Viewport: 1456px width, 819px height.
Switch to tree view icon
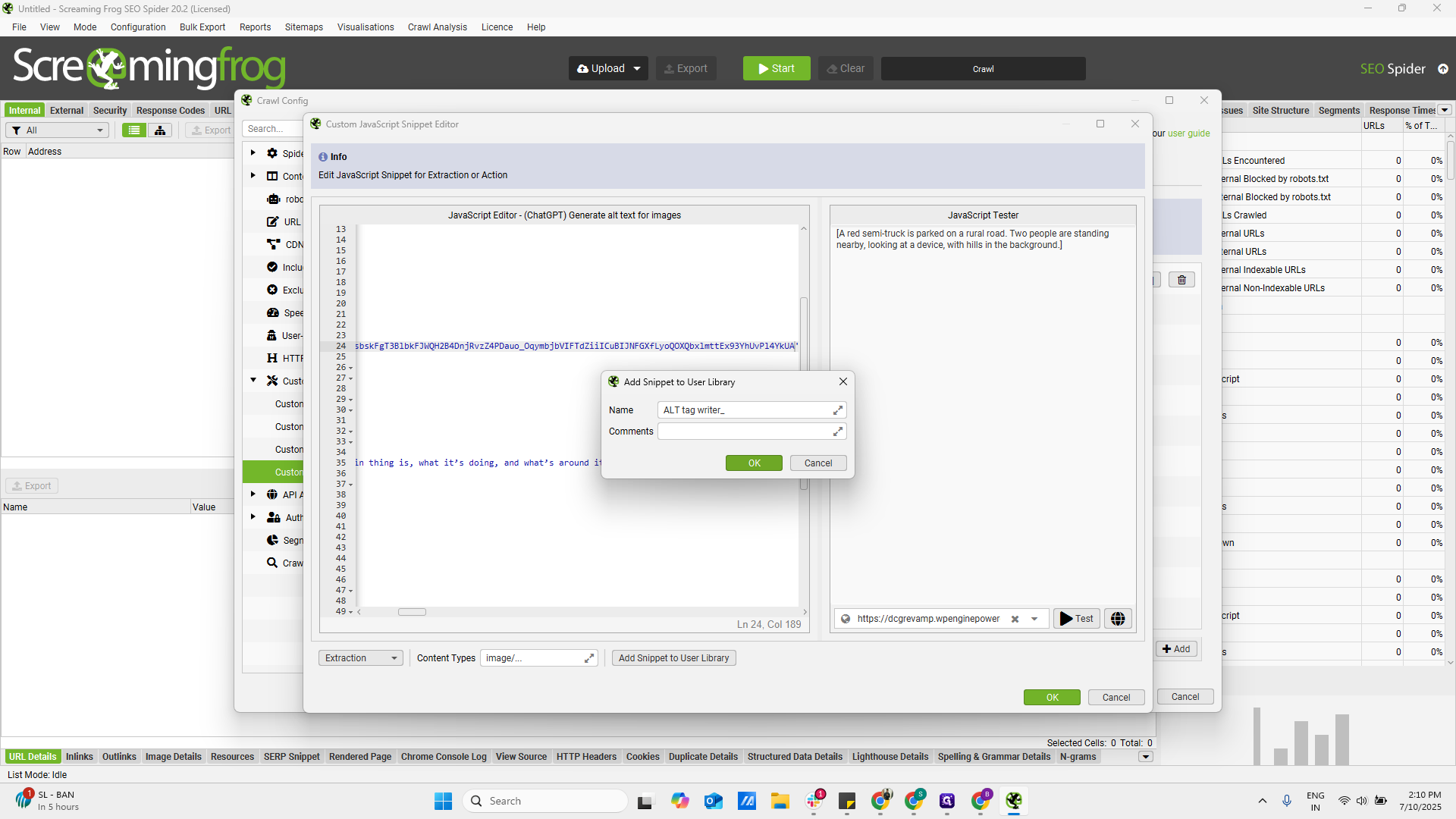coord(160,130)
